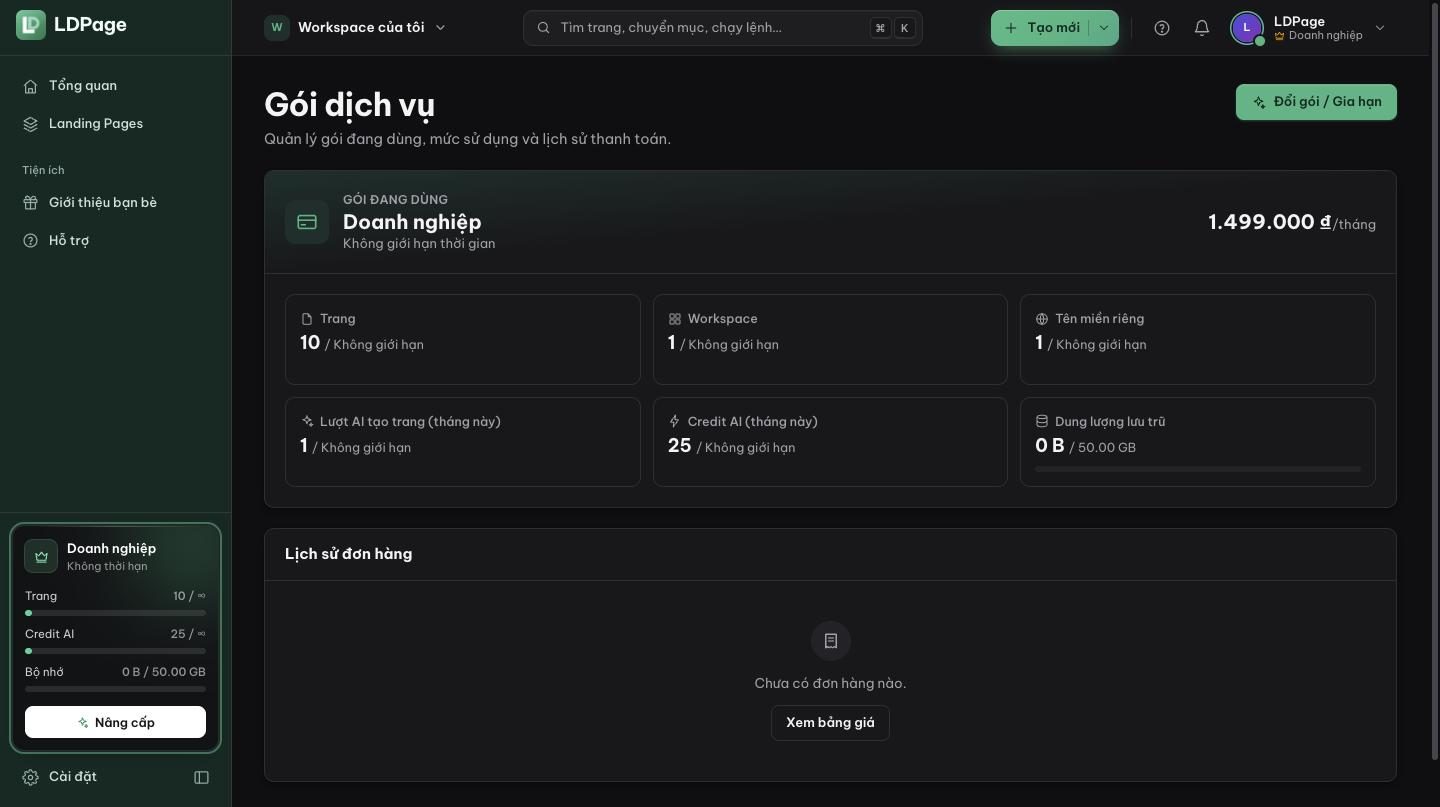Click the sidebar Credit AI progress bar
1440x807 pixels.
(115, 651)
